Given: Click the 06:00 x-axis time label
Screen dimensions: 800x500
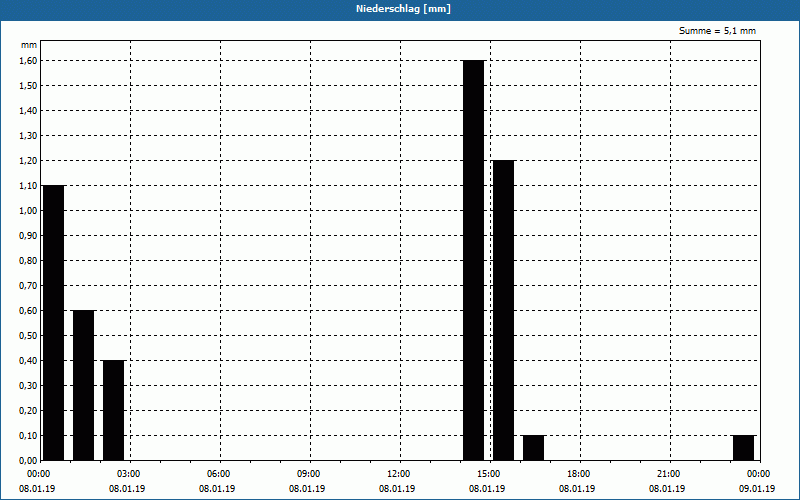Looking at the screenshot, I should pos(219,474).
